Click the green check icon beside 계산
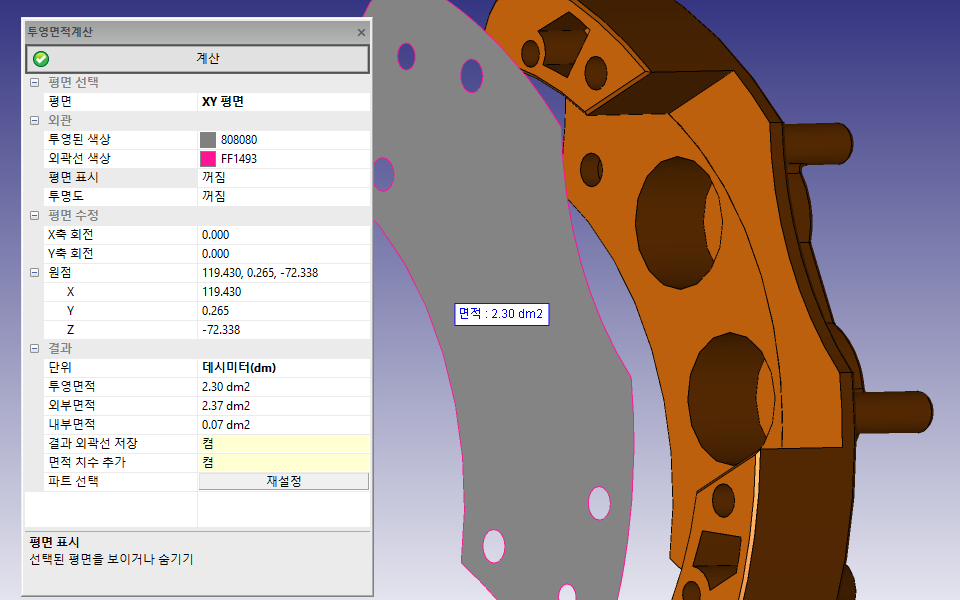Image resolution: width=960 pixels, height=600 pixels. pyautogui.click(x=41, y=59)
